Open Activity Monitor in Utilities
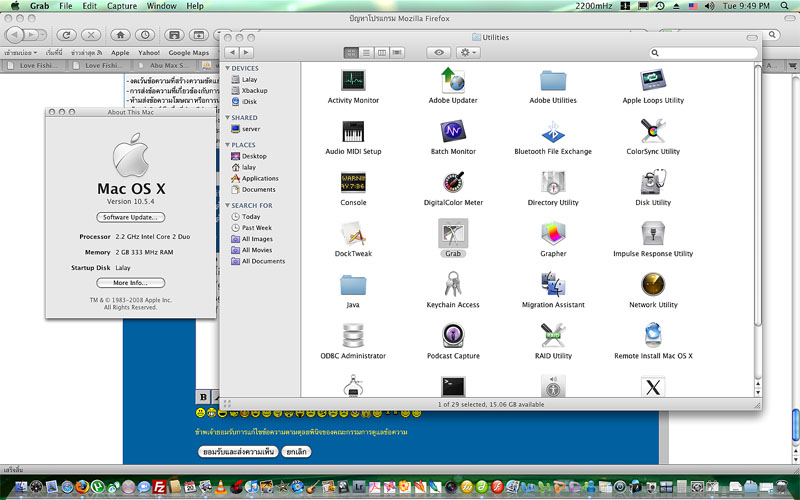The width and height of the screenshot is (800, 500). click(x=353, y=81)
